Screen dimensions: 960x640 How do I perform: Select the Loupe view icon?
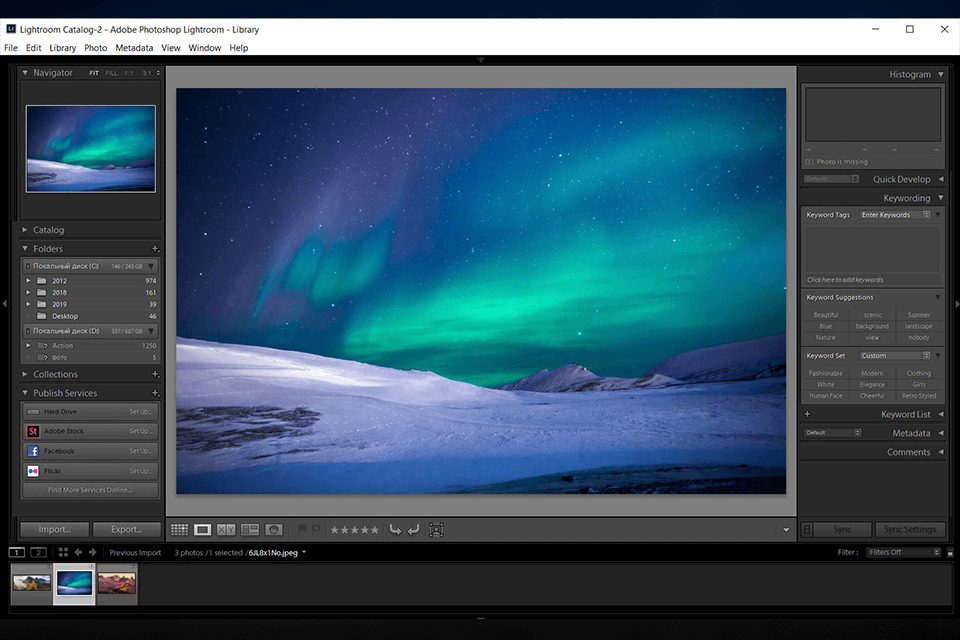[x=202, y=529]
